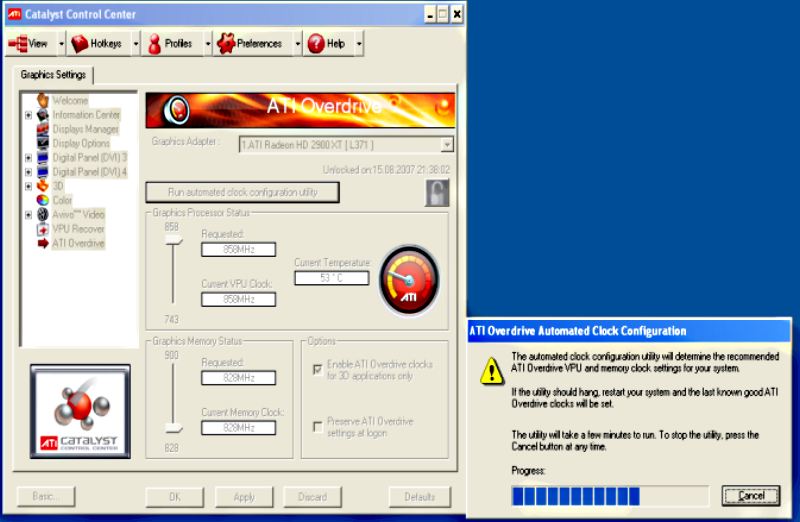
Task: Toggle Preserve ATI Overdrive settings at logon
Action: coord(317,427)
